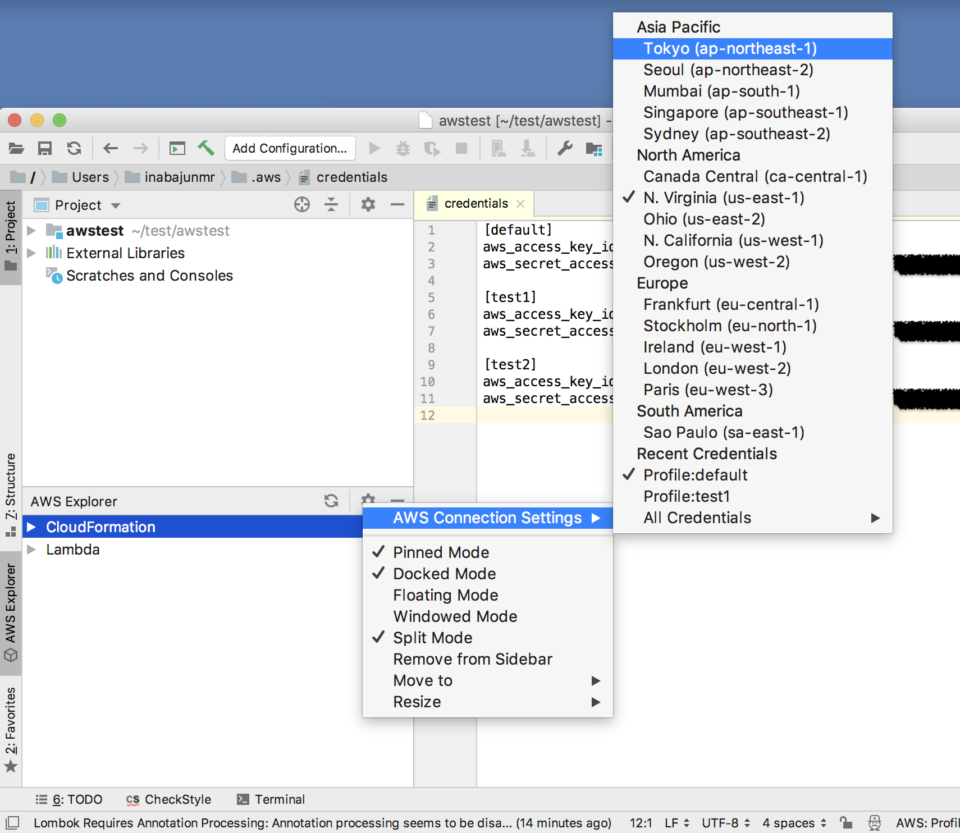
Task: Open the CheckStyle tool window
Action: 168,799
